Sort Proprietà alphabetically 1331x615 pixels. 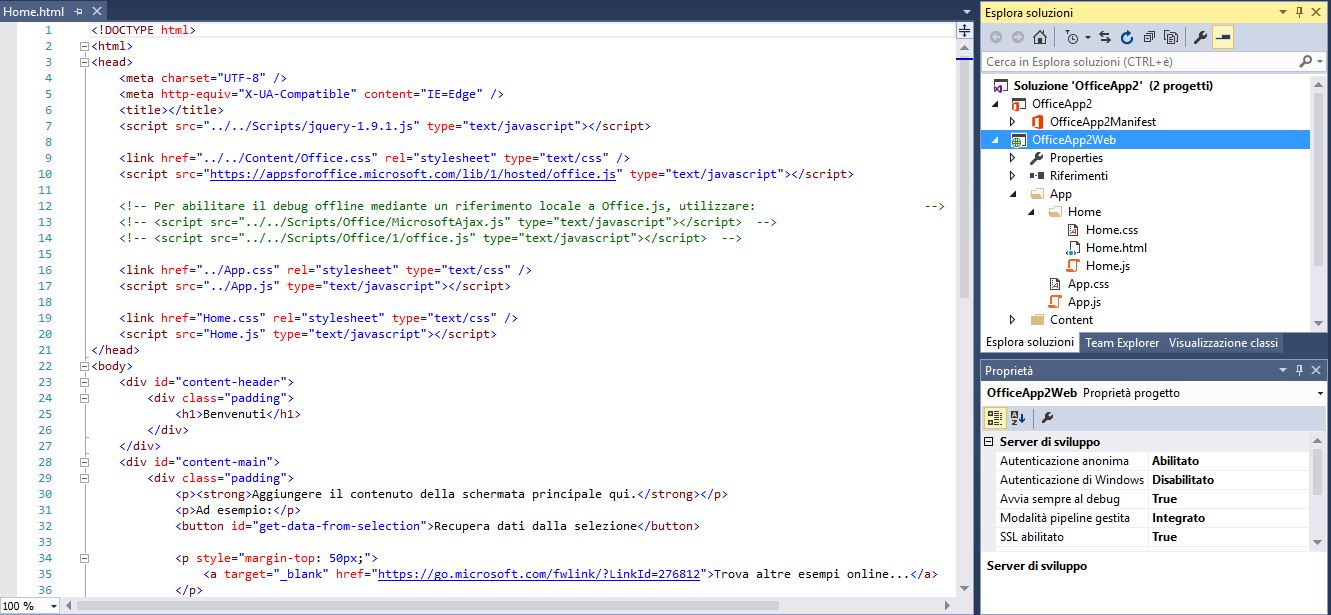[x=1018, y=418]
